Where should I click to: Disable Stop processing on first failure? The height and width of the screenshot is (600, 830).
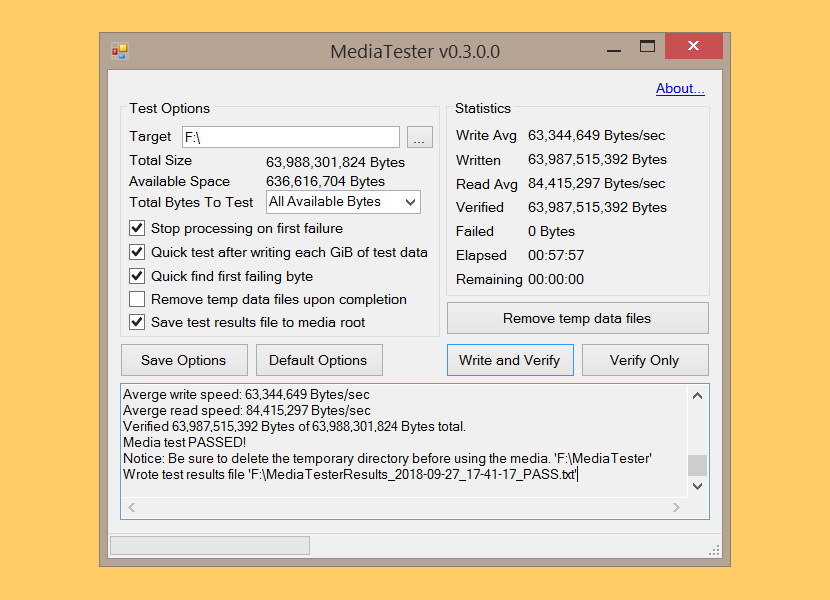[x=136, y=228]
